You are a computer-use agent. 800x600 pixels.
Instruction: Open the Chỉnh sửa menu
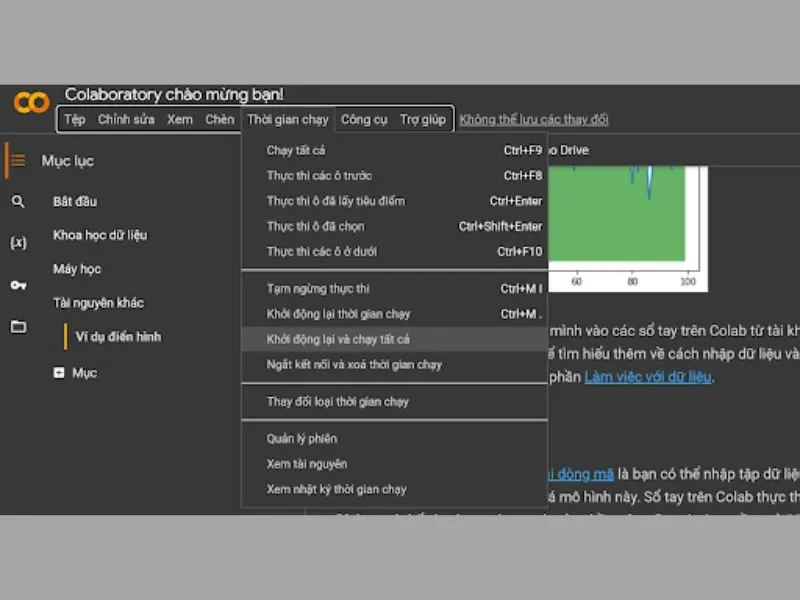126,119
